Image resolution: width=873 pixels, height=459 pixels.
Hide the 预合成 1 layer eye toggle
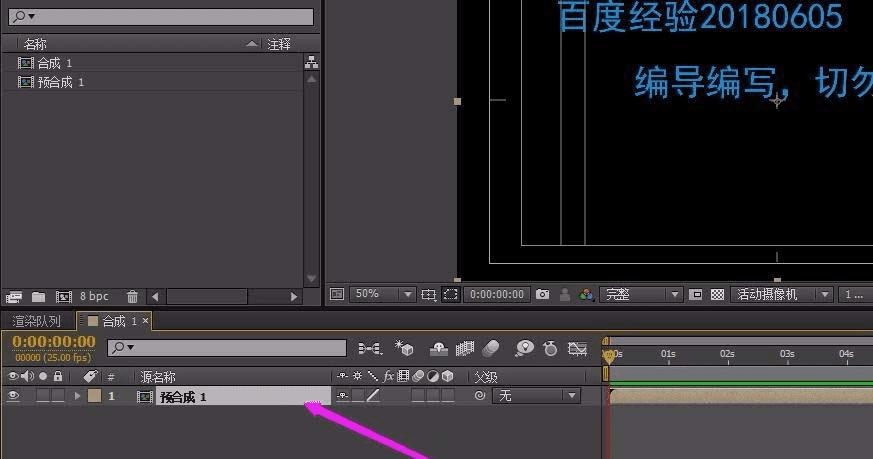point(13,395)
